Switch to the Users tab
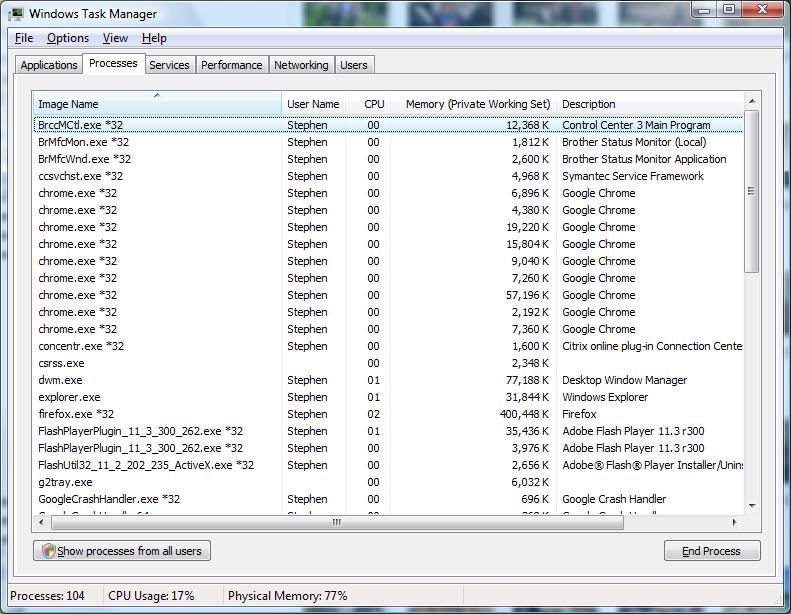 (354, 65)
